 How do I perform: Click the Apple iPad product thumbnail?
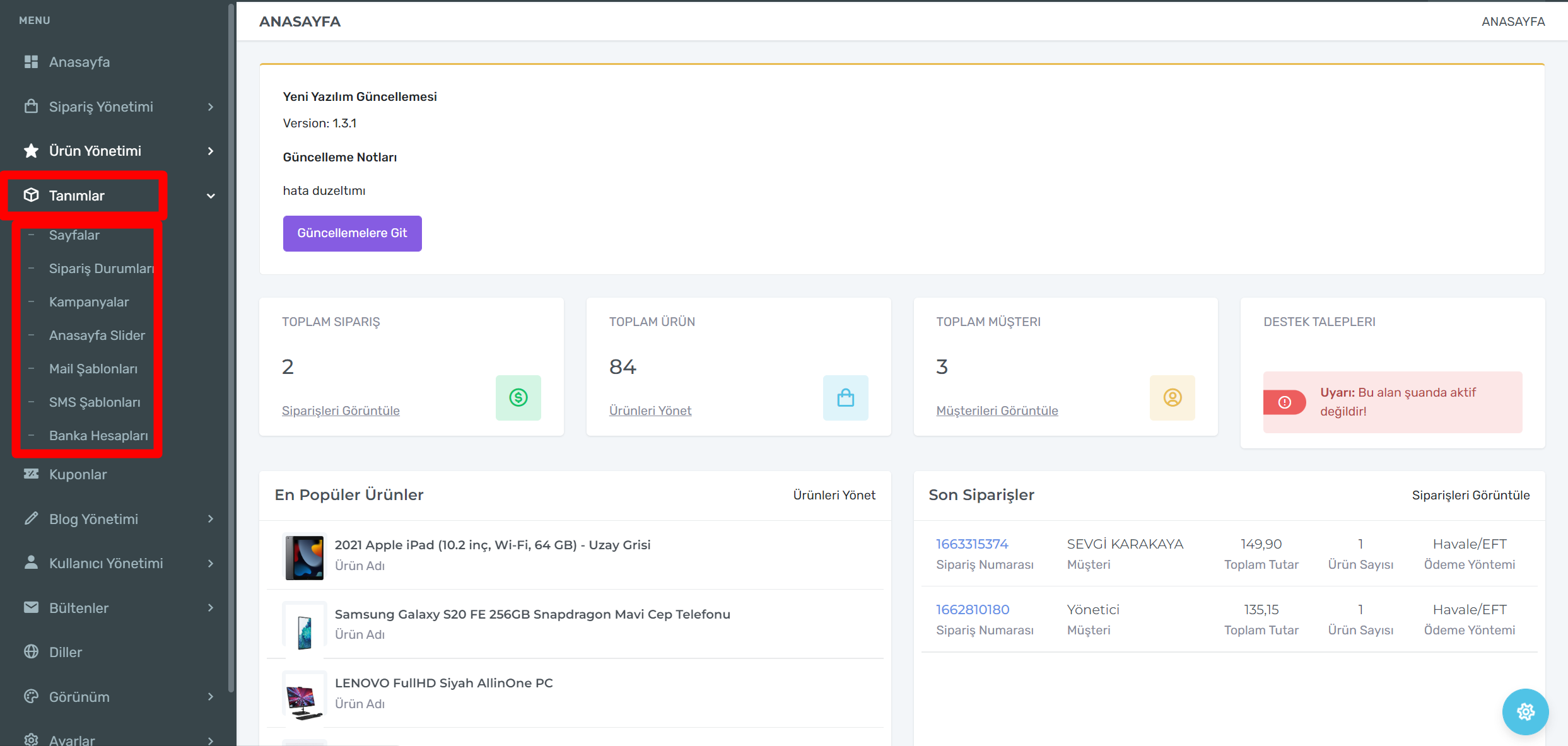(304, 557)
